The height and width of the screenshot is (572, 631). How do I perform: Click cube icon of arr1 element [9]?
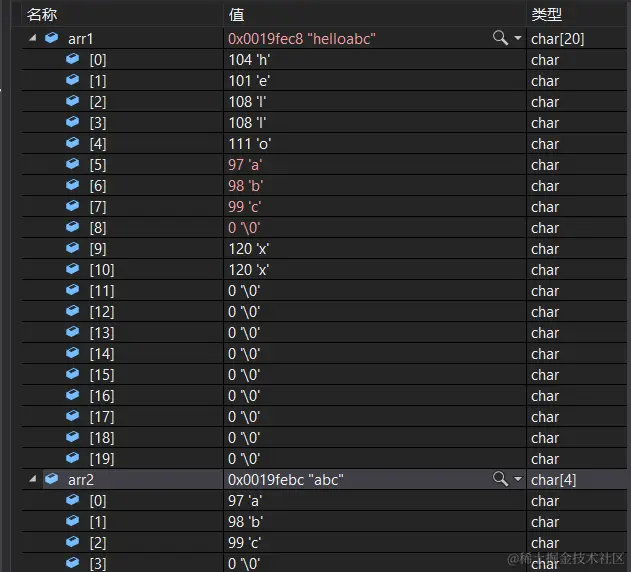pos(72,248)
